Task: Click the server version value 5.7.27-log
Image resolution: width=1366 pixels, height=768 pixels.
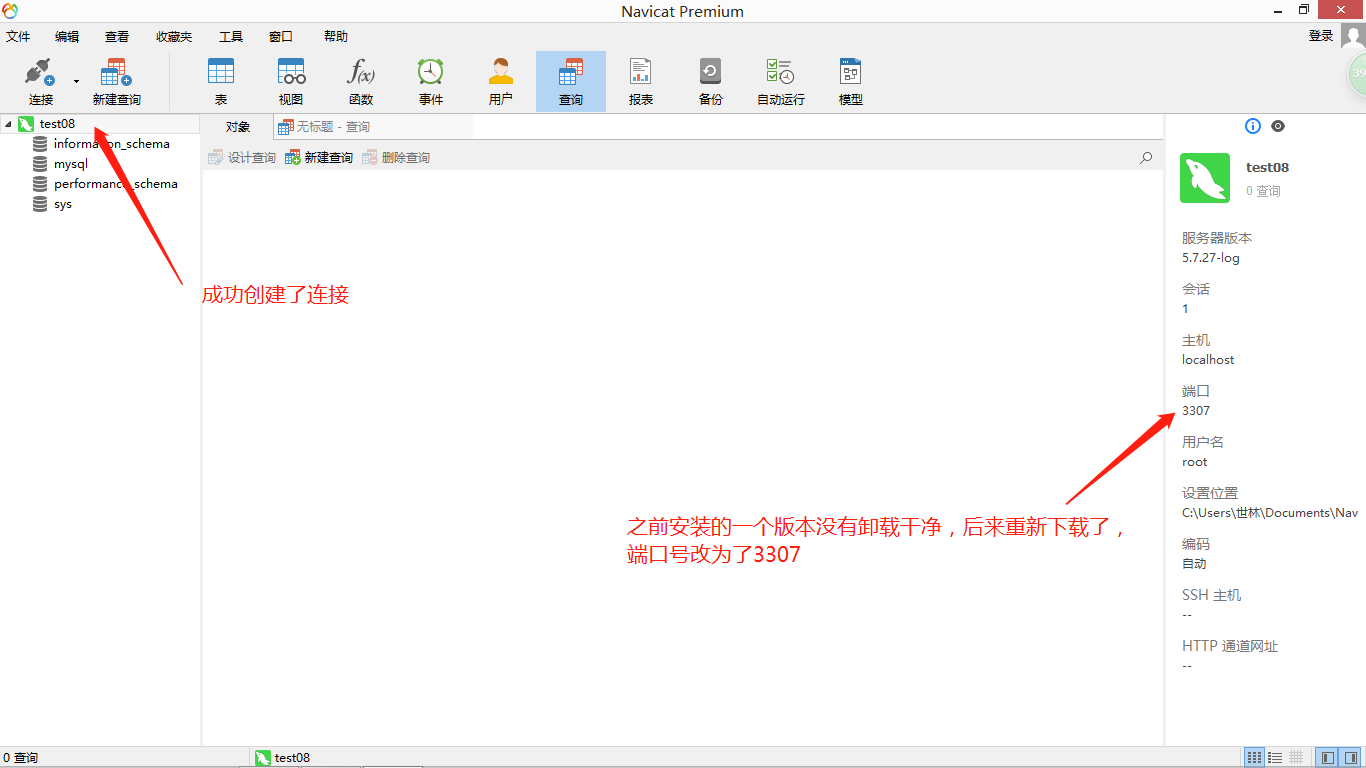Action: point(1211,258)
